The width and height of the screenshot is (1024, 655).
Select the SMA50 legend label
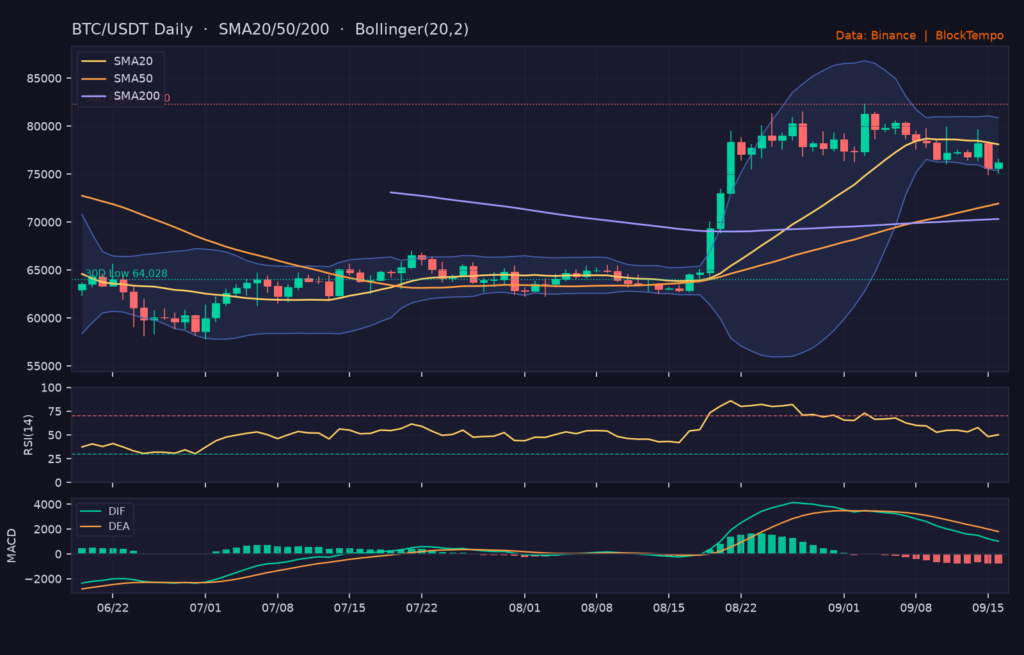coord(133,78)
